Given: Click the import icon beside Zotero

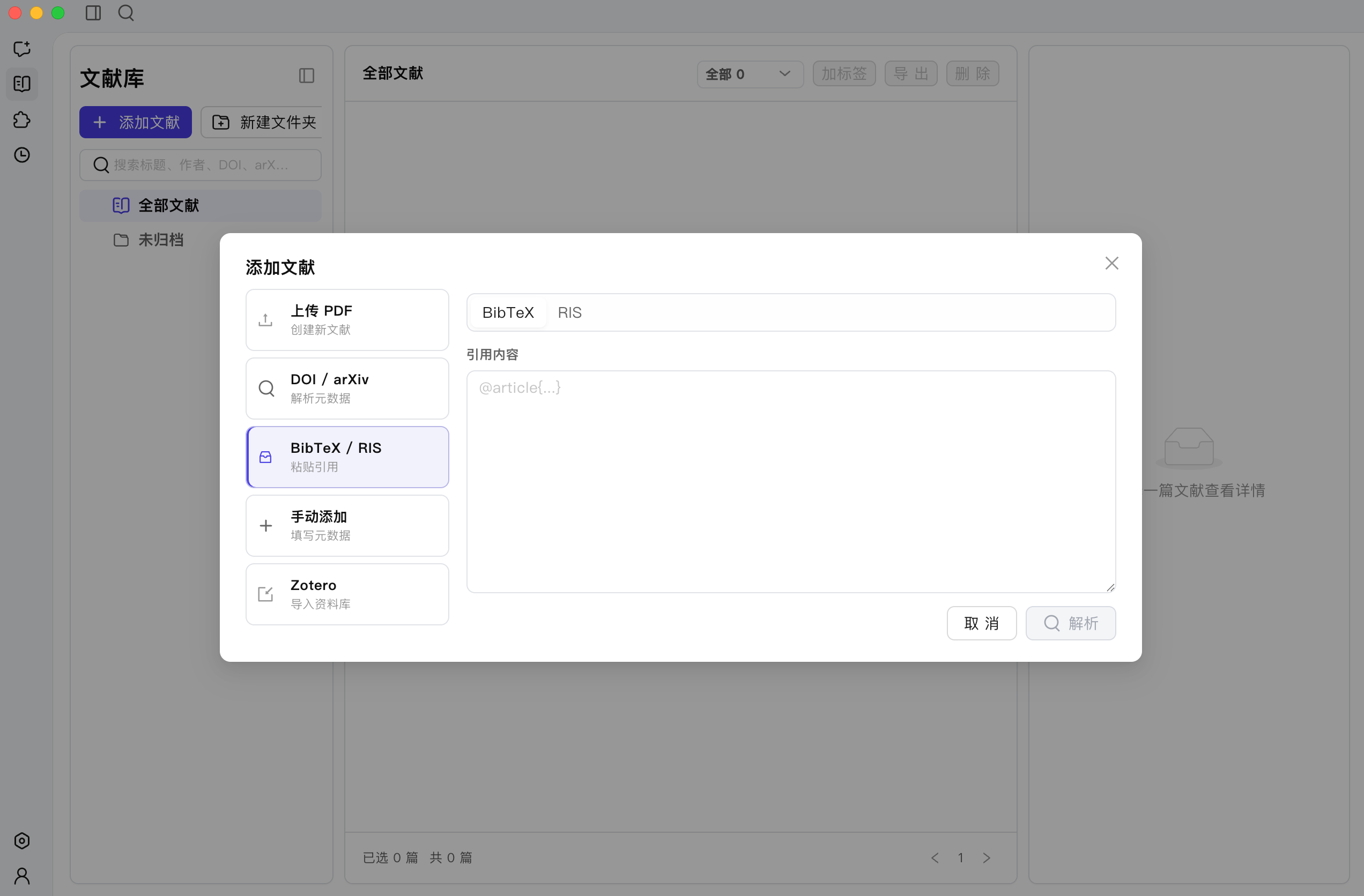Looking at the screenshot, I should 265,594.
